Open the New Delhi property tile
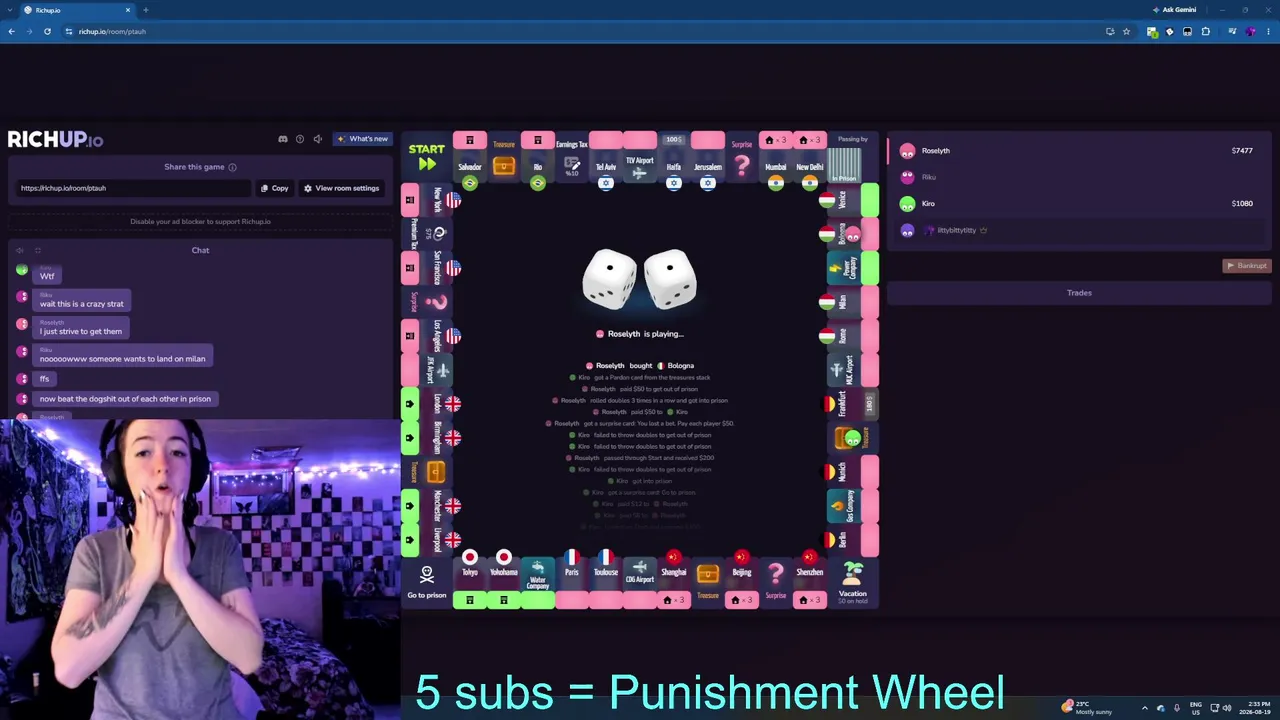This screenshot has width=1280, height=720. [809, 158]
